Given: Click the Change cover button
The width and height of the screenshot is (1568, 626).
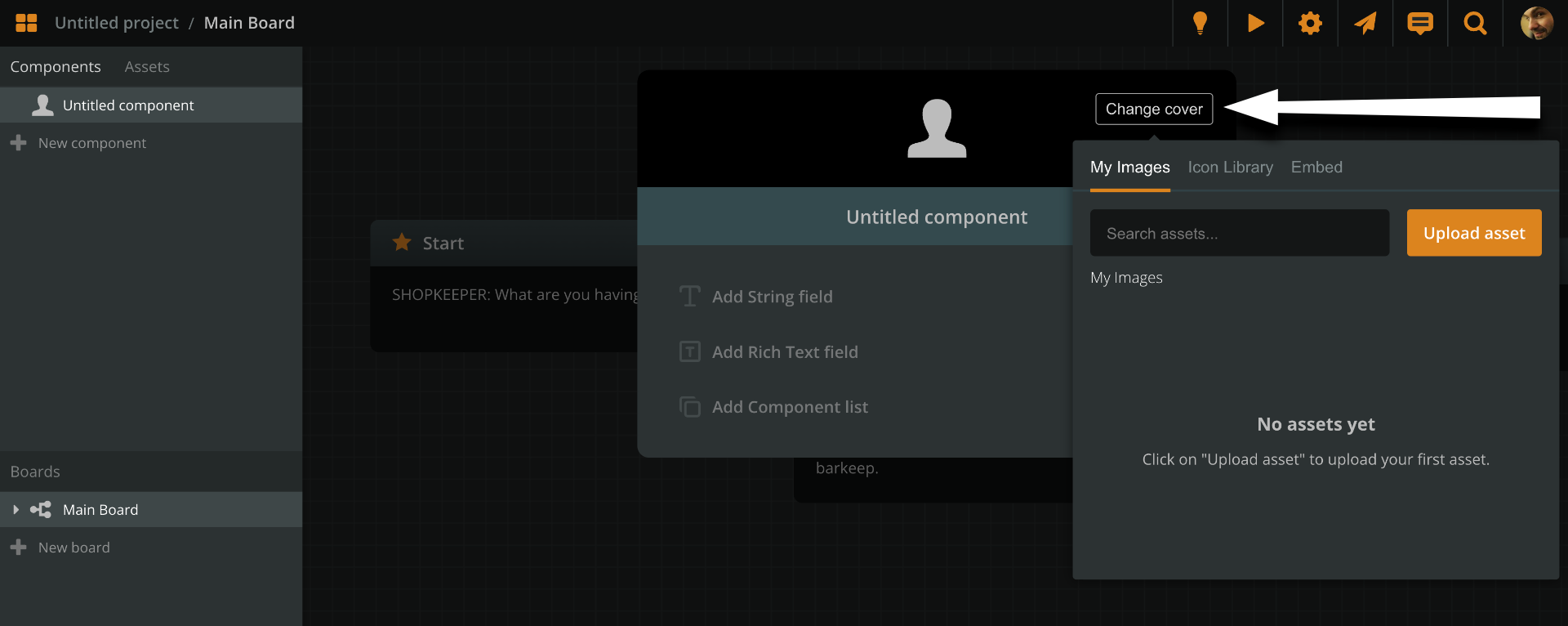Looking at the screenshot, I should pos(1153,110).
